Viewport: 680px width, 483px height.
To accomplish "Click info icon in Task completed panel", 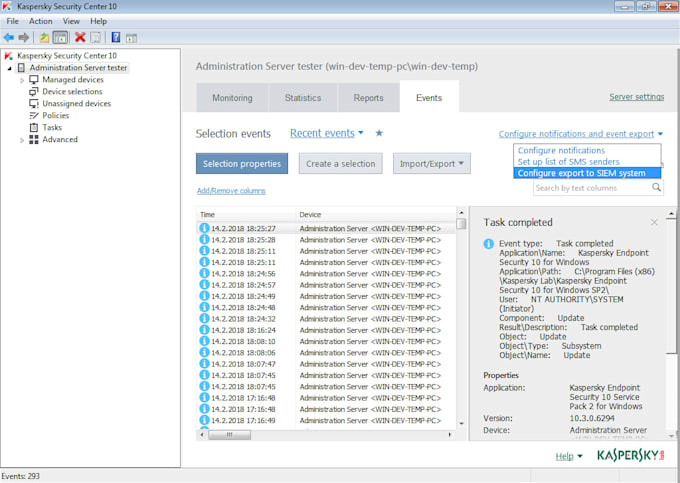I will (x=489, y=244).
